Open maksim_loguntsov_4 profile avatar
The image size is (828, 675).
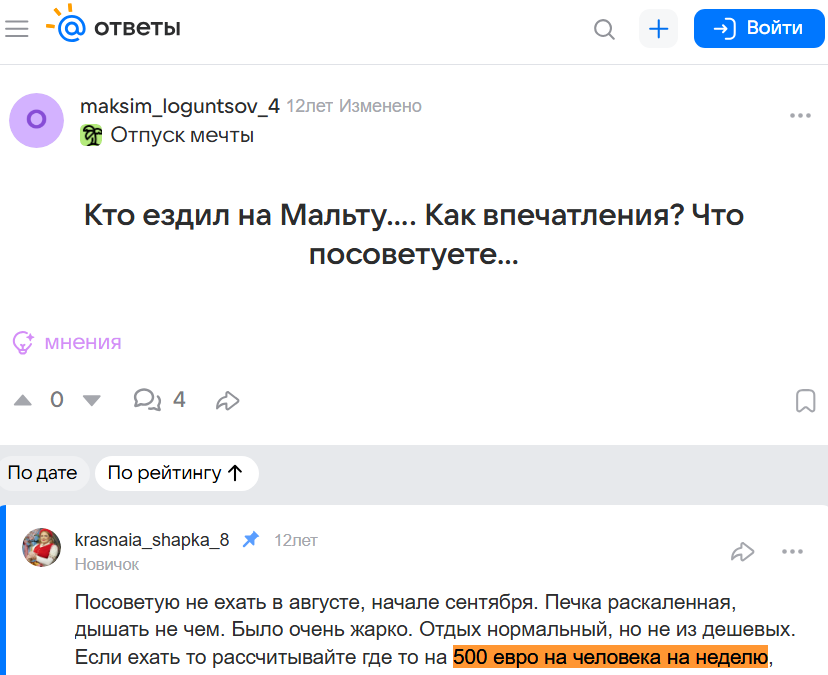point(37,120)
